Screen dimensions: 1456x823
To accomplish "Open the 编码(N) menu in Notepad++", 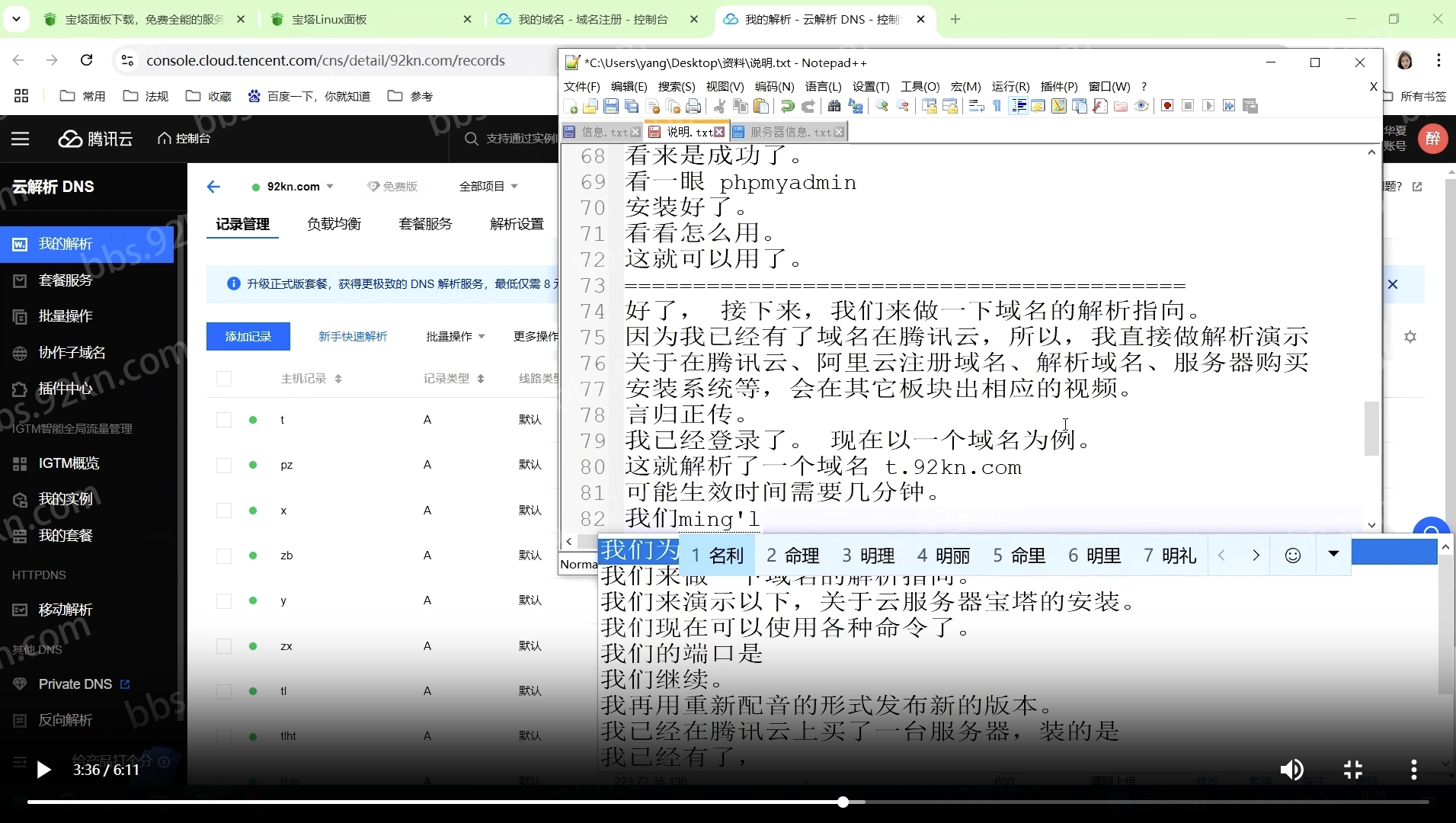I will click(774, 87).
